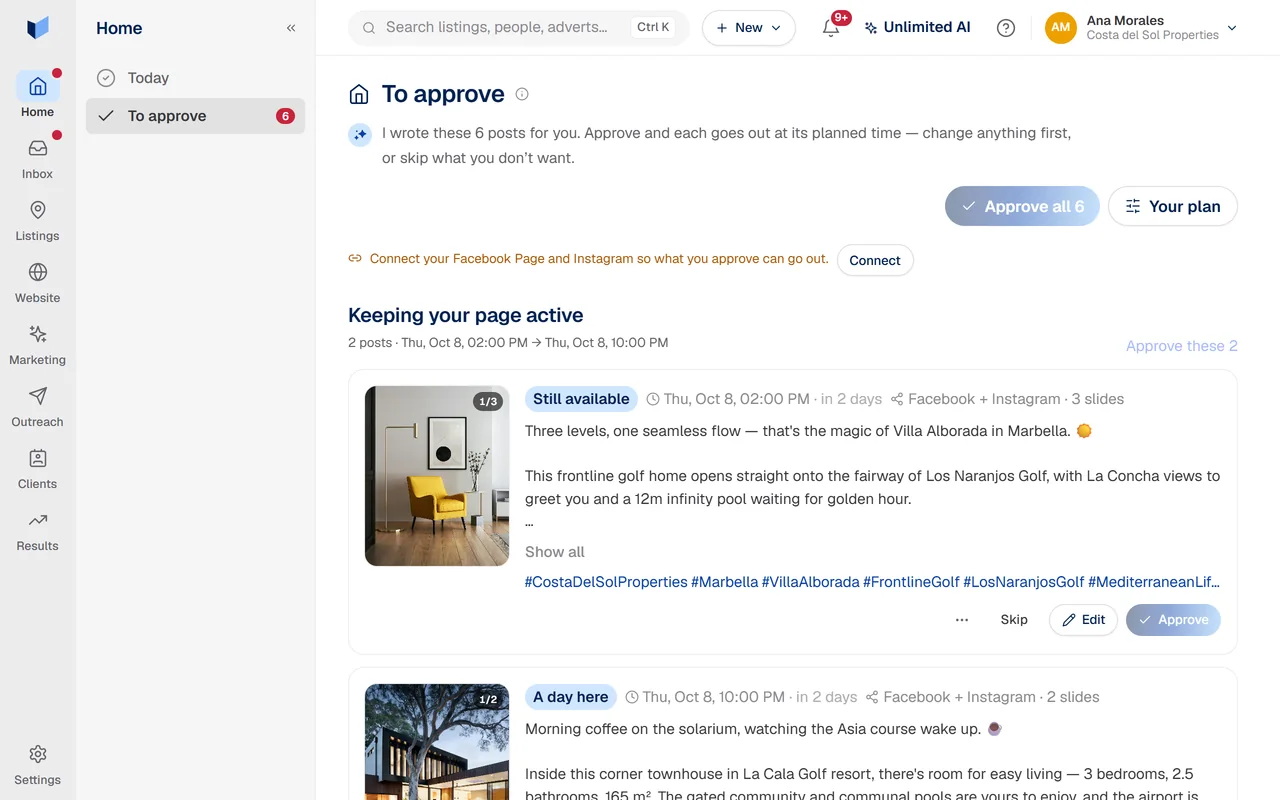1280x800 pixels.
Task: Click the Approve these 2 link
Action: (1182, 346)
